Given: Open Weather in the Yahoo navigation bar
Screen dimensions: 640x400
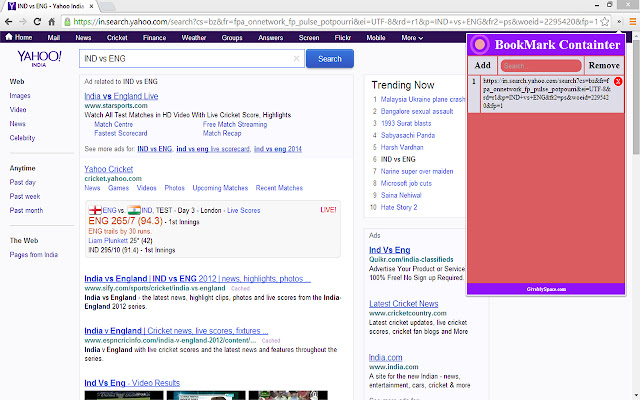Looking at the screenshot, I should 194,38.
